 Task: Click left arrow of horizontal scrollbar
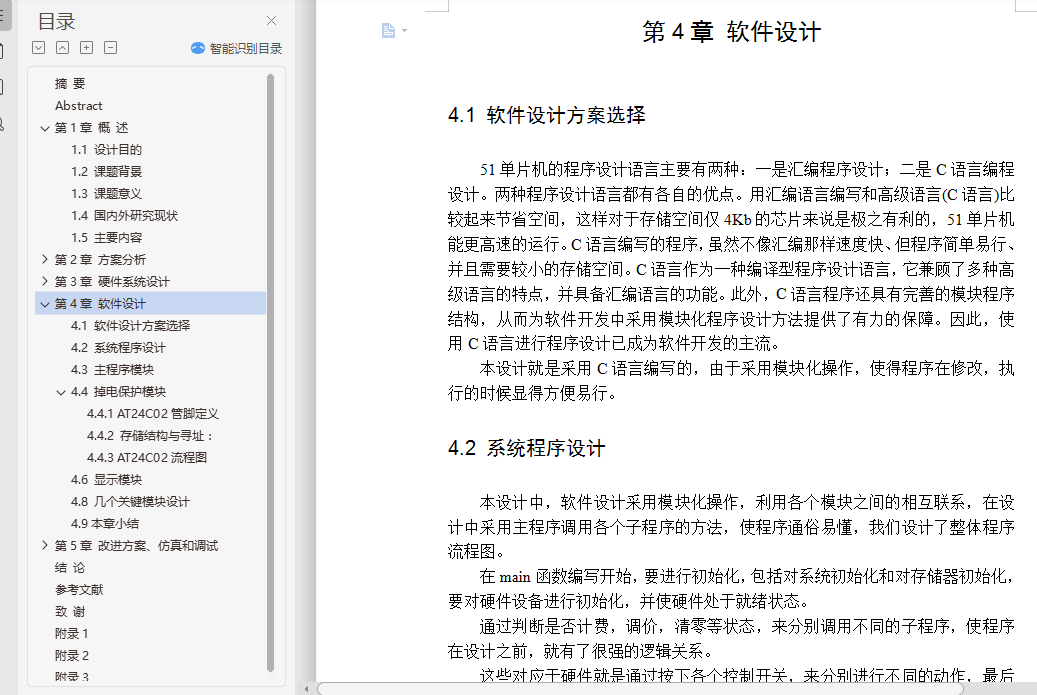coord(306,689)
